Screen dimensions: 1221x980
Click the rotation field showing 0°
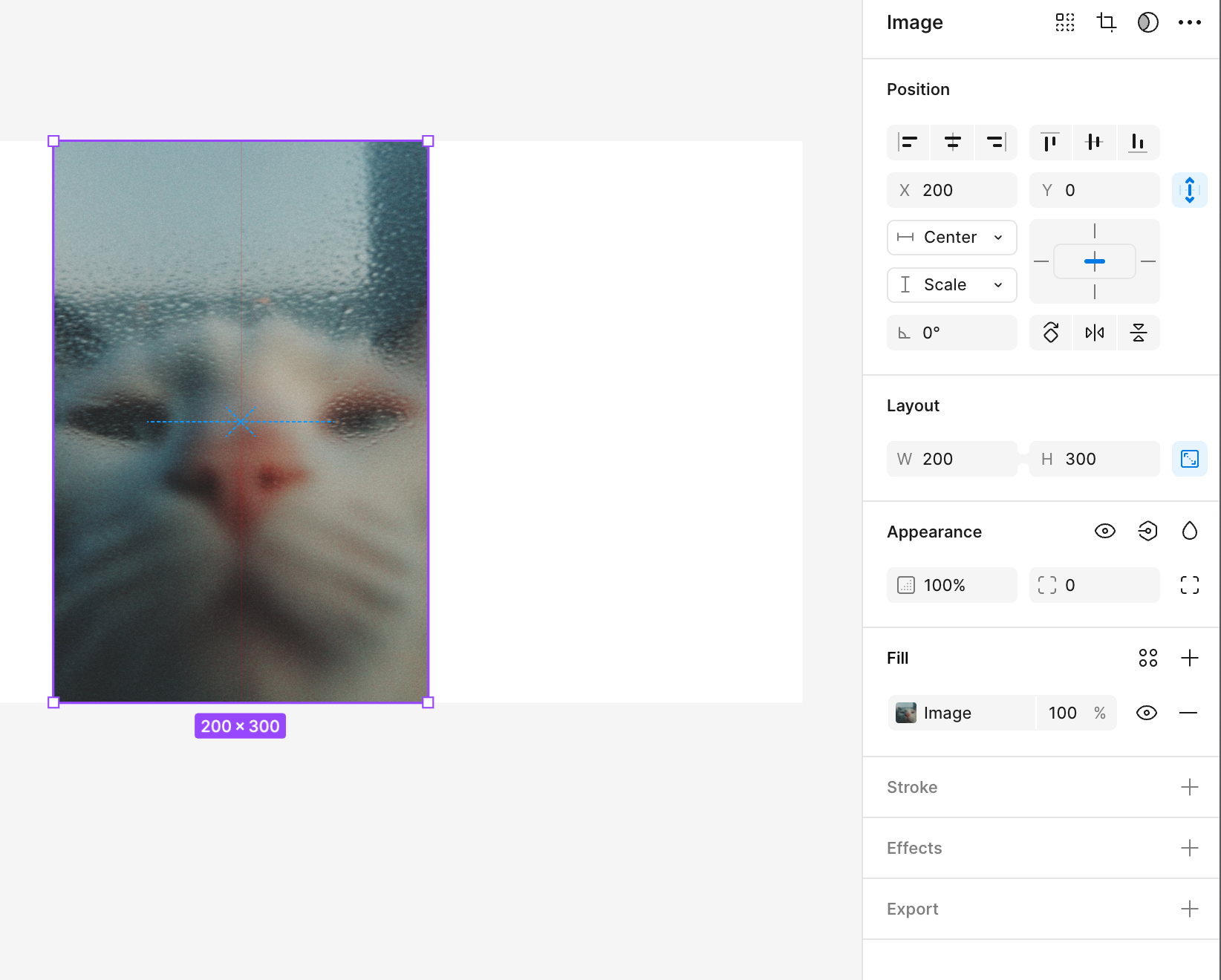(x=952, y=333)
